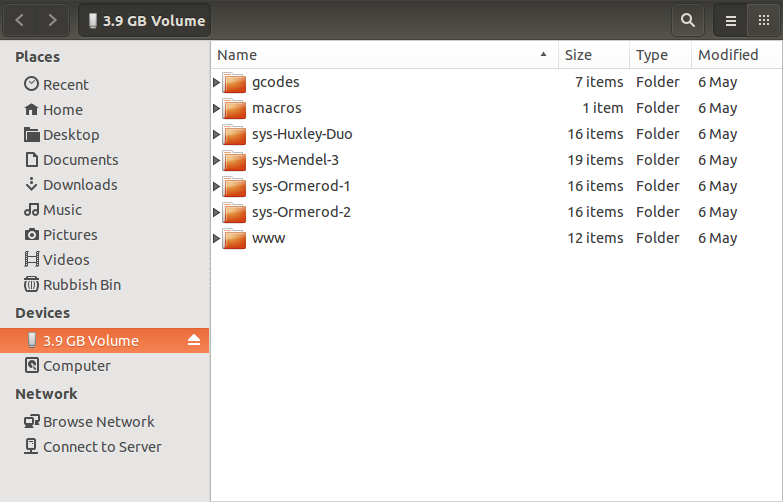Click the "1 item" size cell

(x=603, y=108)
